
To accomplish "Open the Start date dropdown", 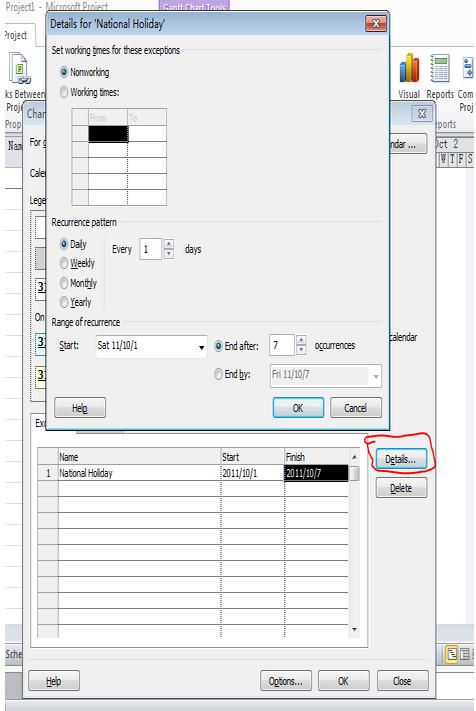I will click(201, 347).
